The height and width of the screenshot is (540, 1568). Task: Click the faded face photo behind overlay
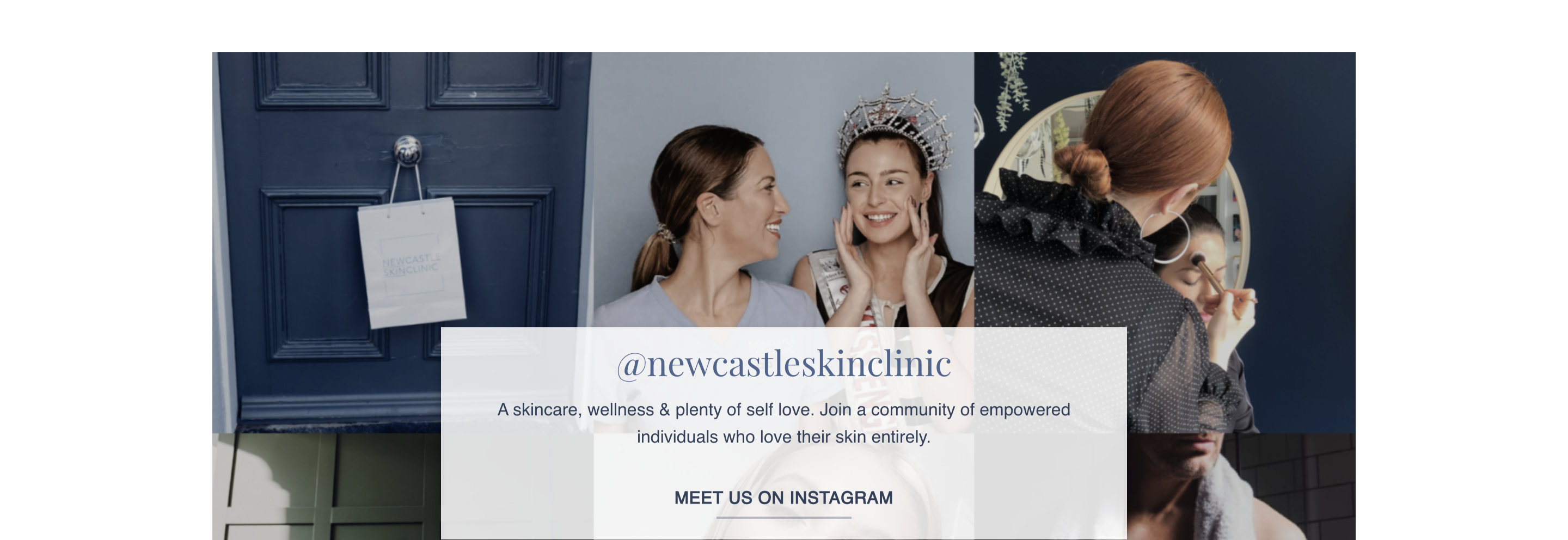(783, 487)
